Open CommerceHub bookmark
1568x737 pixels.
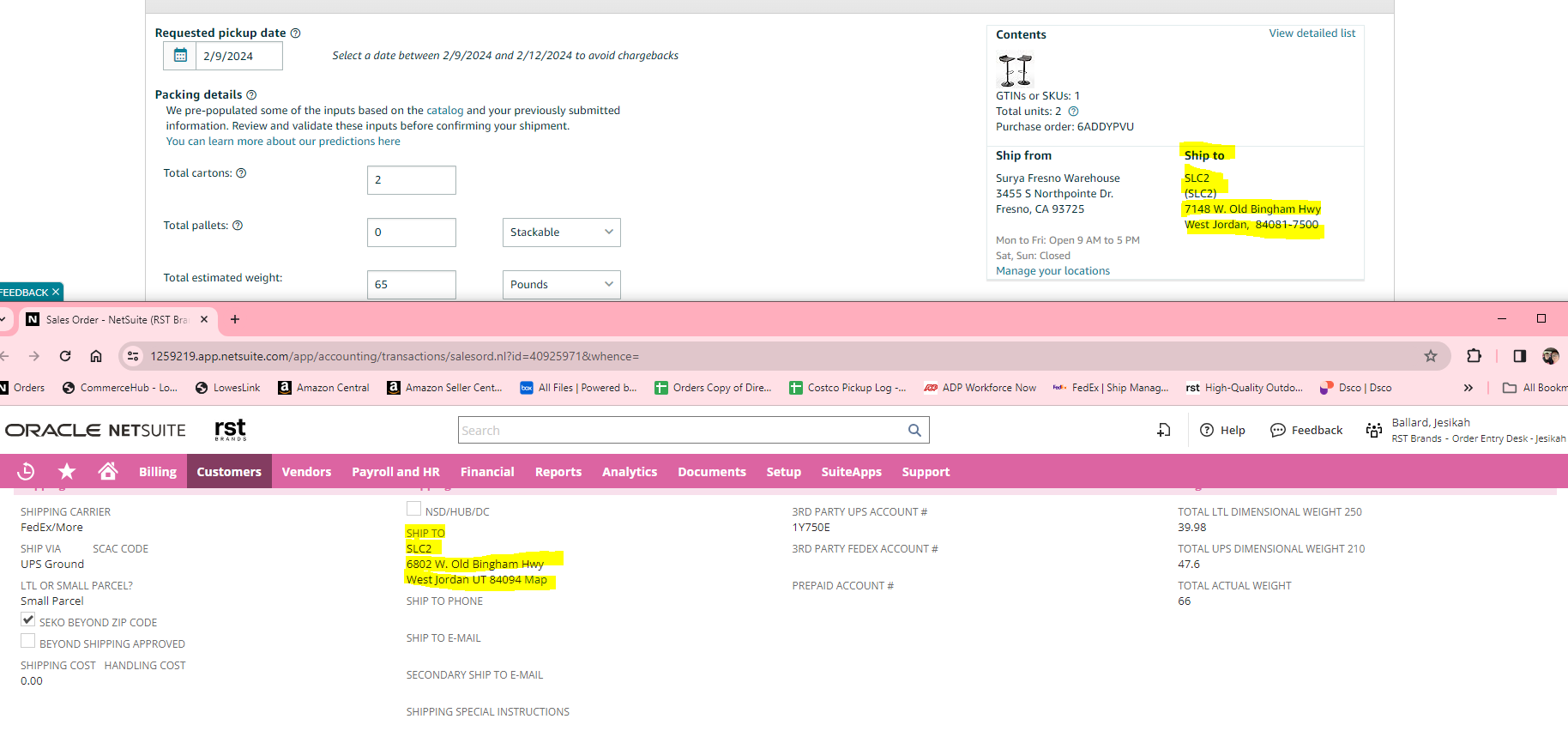tap(120, 388)
